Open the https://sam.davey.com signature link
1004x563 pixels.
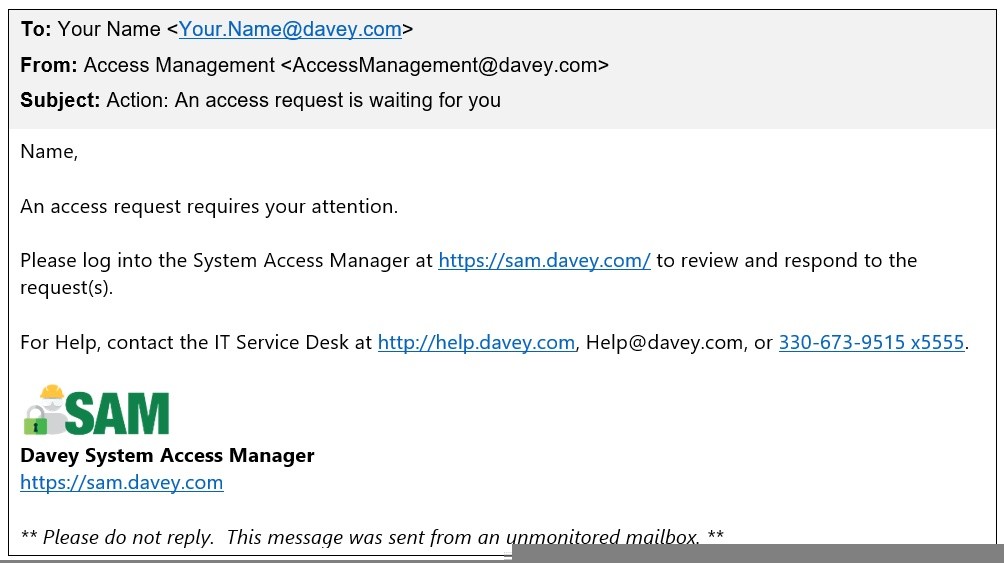point(122,482)
